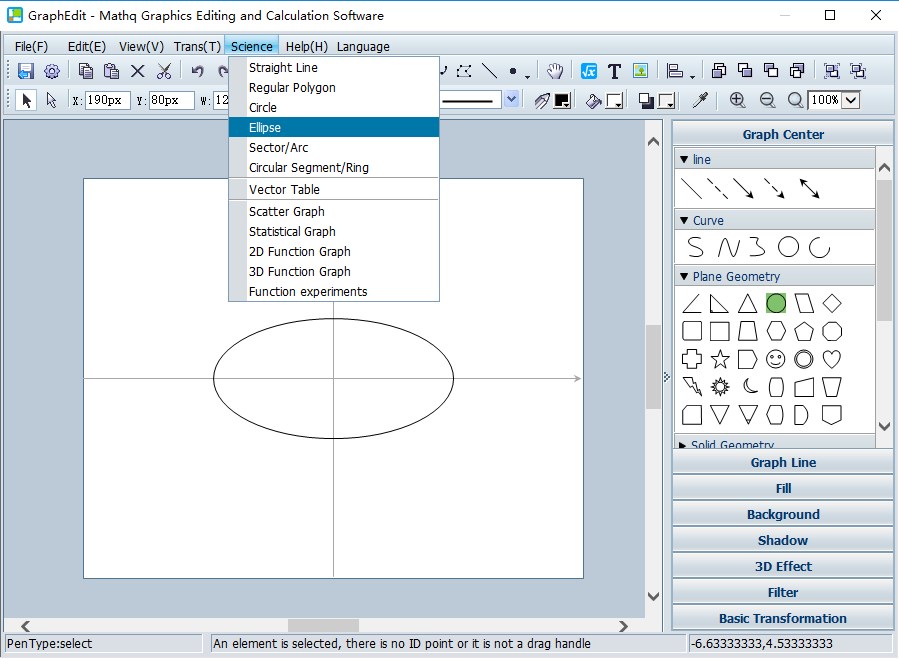
Task: Click the Copy icon
Action: click(86, 71)
